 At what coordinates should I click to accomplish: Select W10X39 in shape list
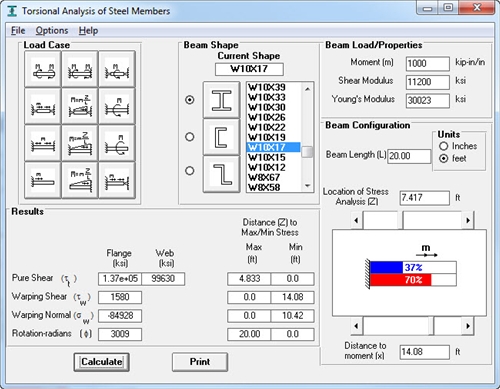coord(274,87)
